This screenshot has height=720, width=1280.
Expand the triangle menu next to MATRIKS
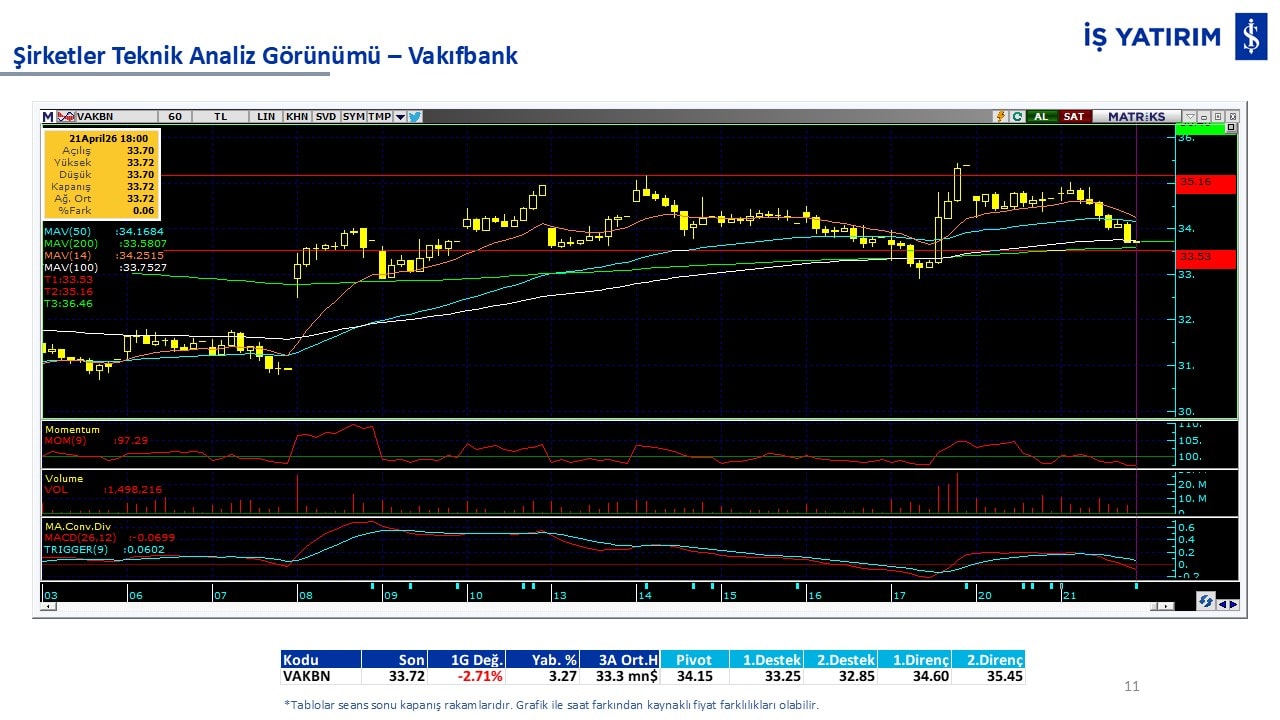coord(1188,117)
